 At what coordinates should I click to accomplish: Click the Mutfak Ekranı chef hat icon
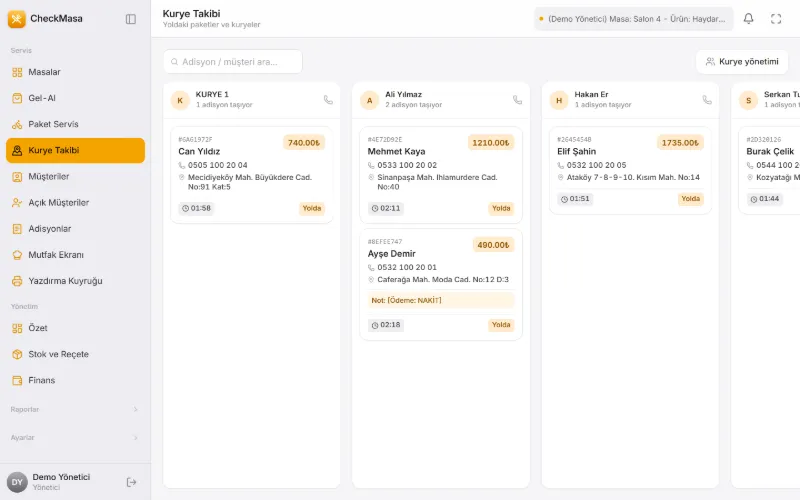[x=17, y=255]
